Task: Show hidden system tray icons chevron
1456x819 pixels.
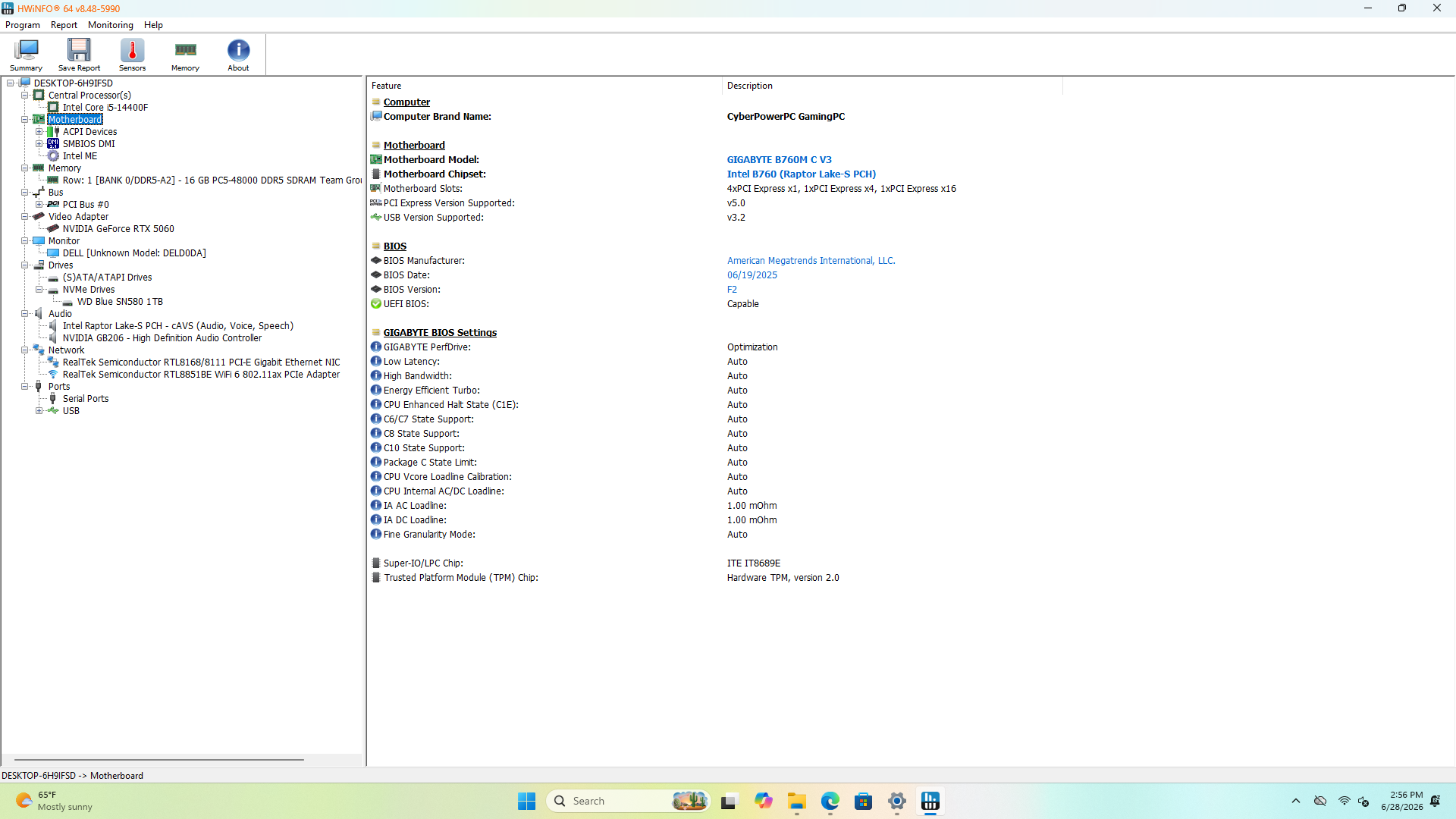Action: [1295, 802]
